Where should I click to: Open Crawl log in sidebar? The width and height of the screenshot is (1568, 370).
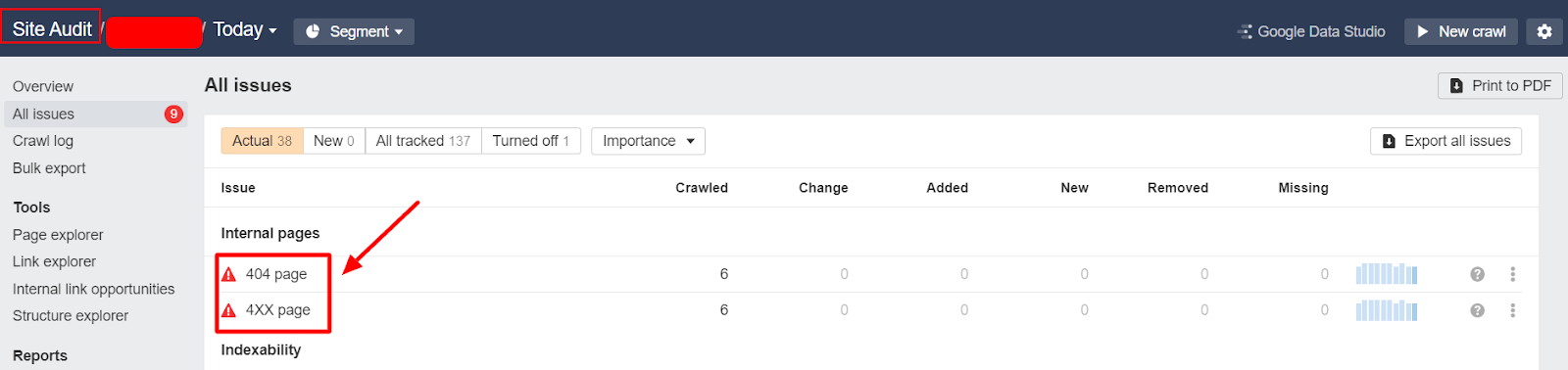43,141
